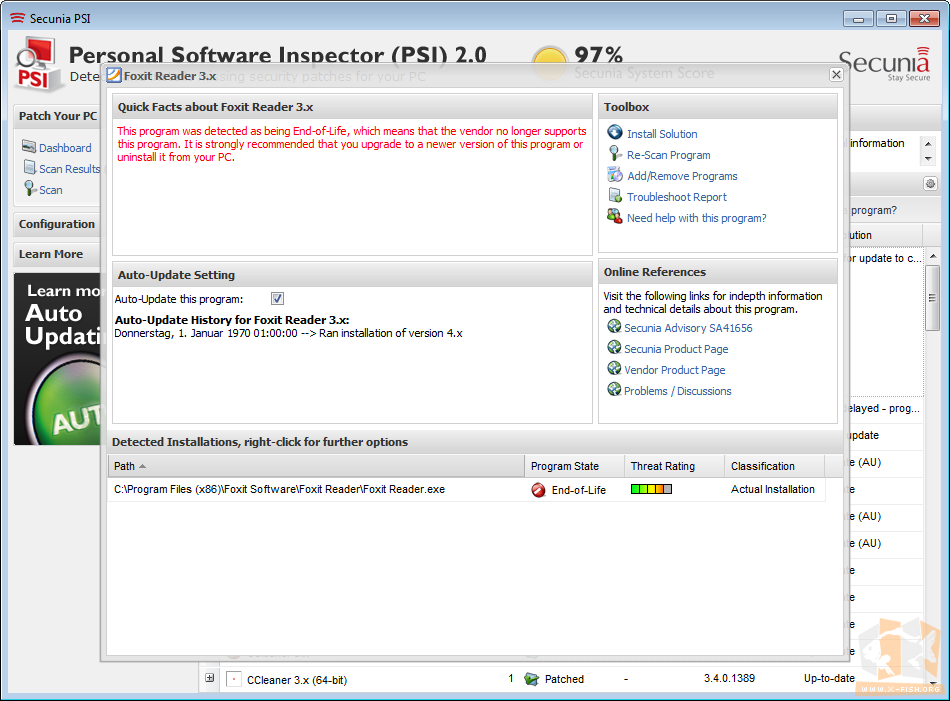Image resolution: width=950 pixels, height=701 pixels.
Task: Expand the CCleaner 3.x (64-bit) row
Action: click(x=210, y=678)
